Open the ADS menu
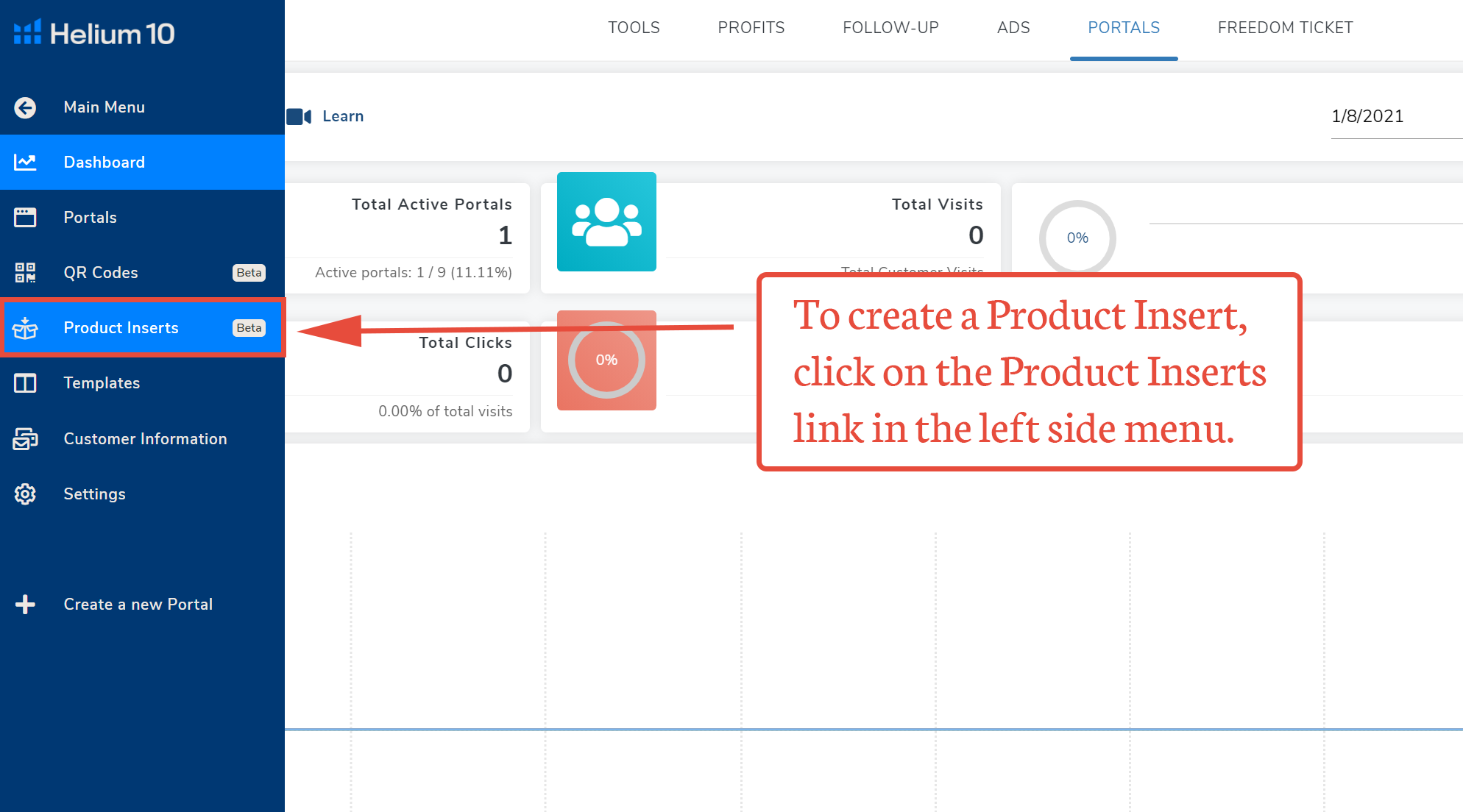The image size is (1463, 812). (x=1013, y=28)
